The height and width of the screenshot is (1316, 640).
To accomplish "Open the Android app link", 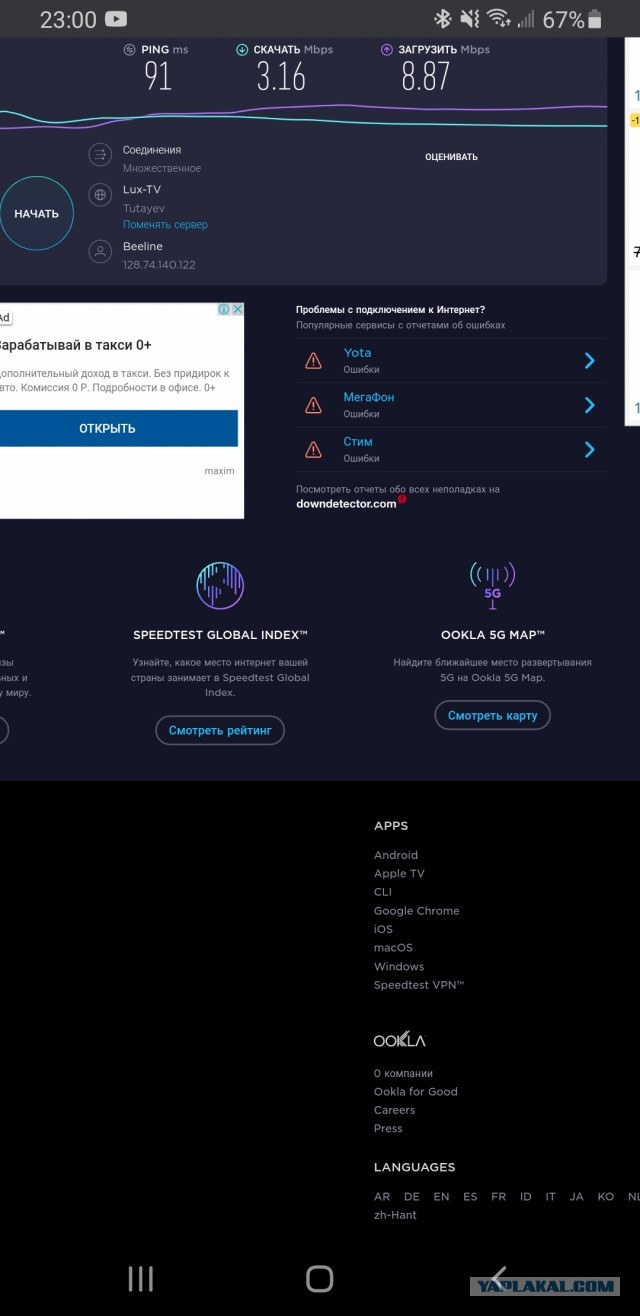I will [396, 855].
